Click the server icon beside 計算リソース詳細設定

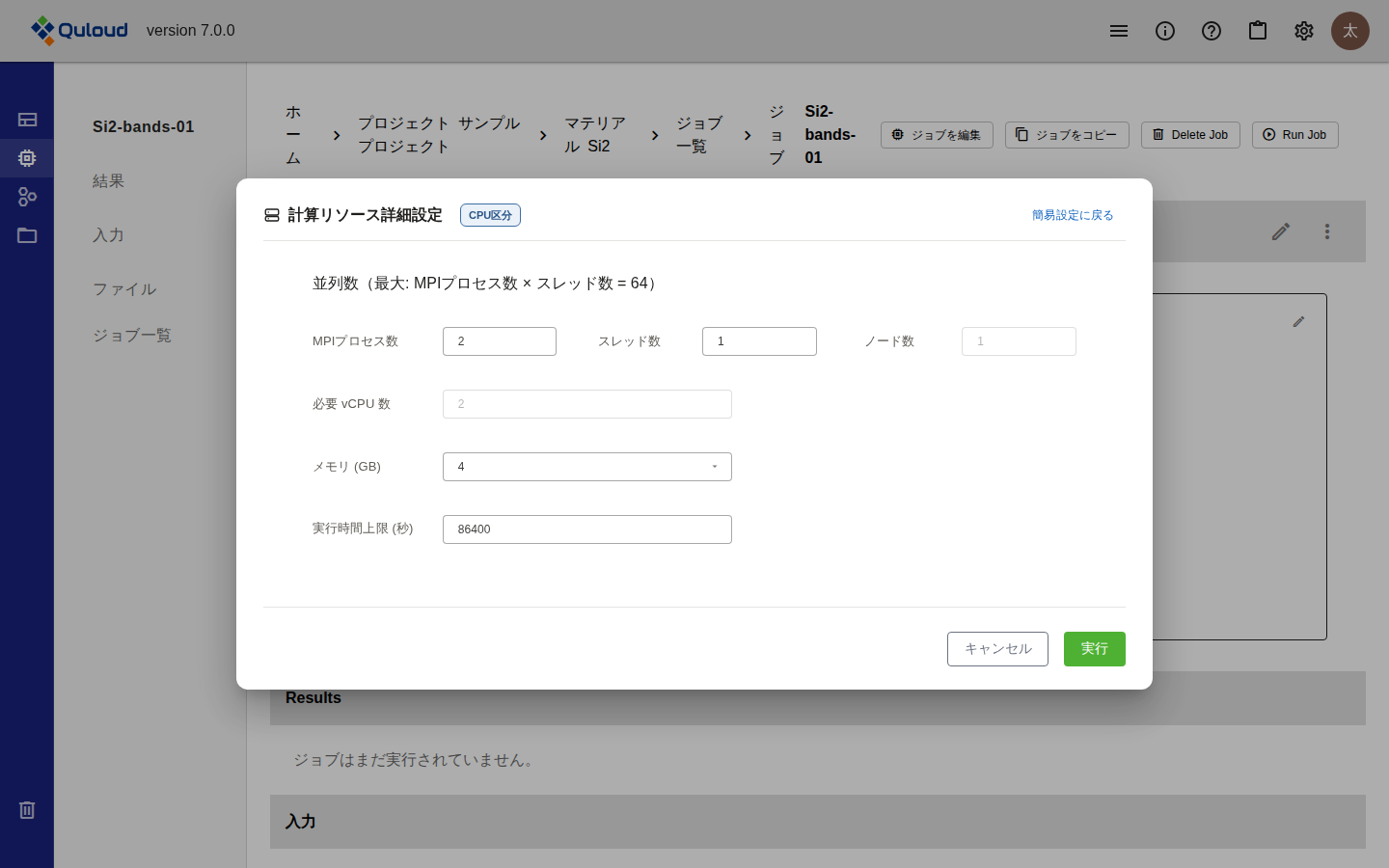click(x=272, y=215)
